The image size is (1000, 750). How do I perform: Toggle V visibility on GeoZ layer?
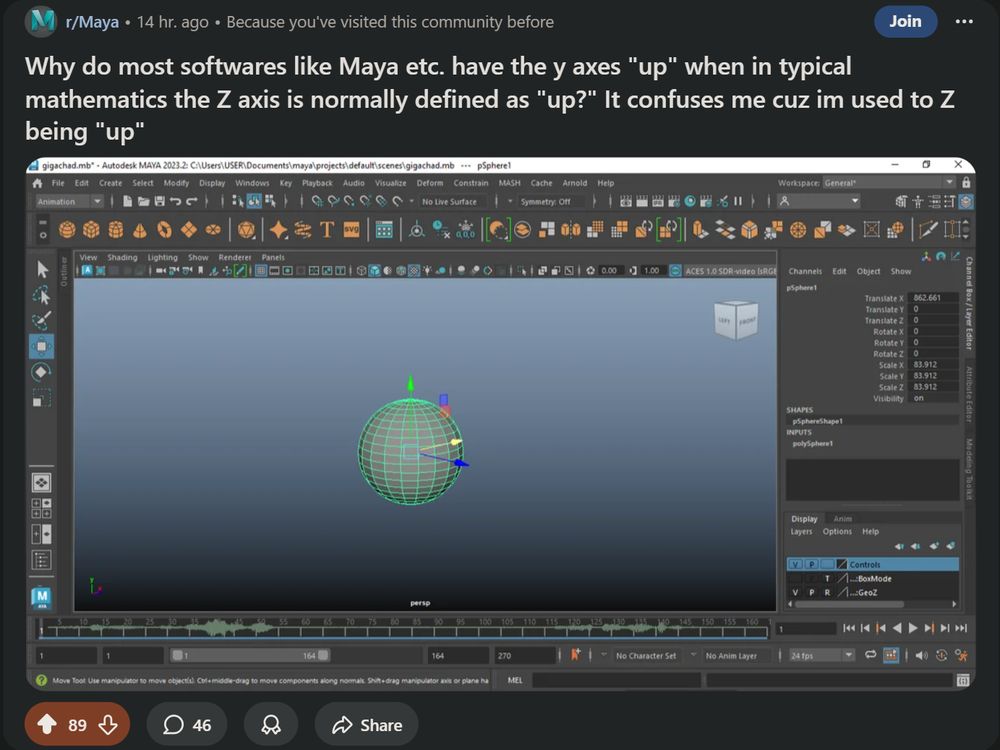tap(795, 592)
